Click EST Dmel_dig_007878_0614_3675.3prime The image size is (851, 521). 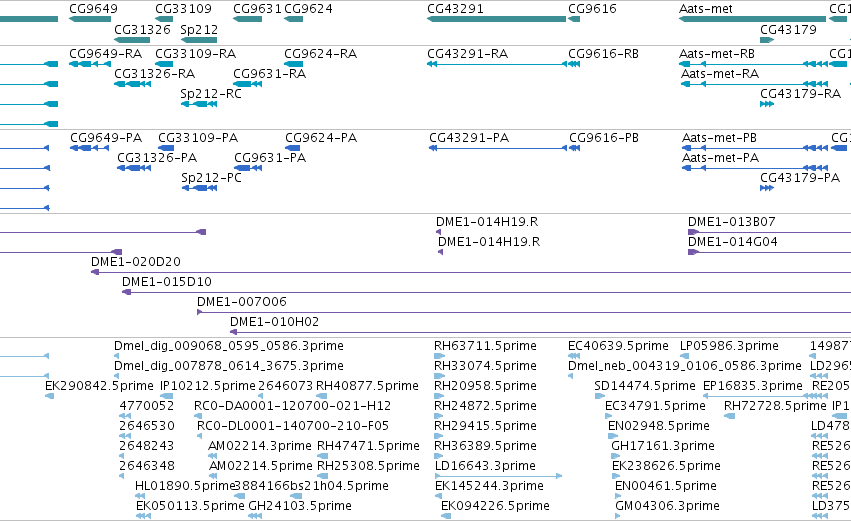[x=228, y=366]
